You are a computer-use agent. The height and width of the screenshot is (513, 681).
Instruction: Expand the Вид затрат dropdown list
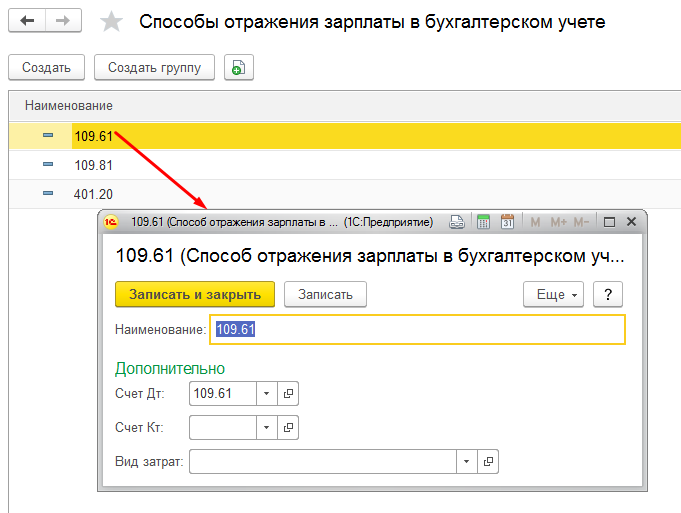466,462
